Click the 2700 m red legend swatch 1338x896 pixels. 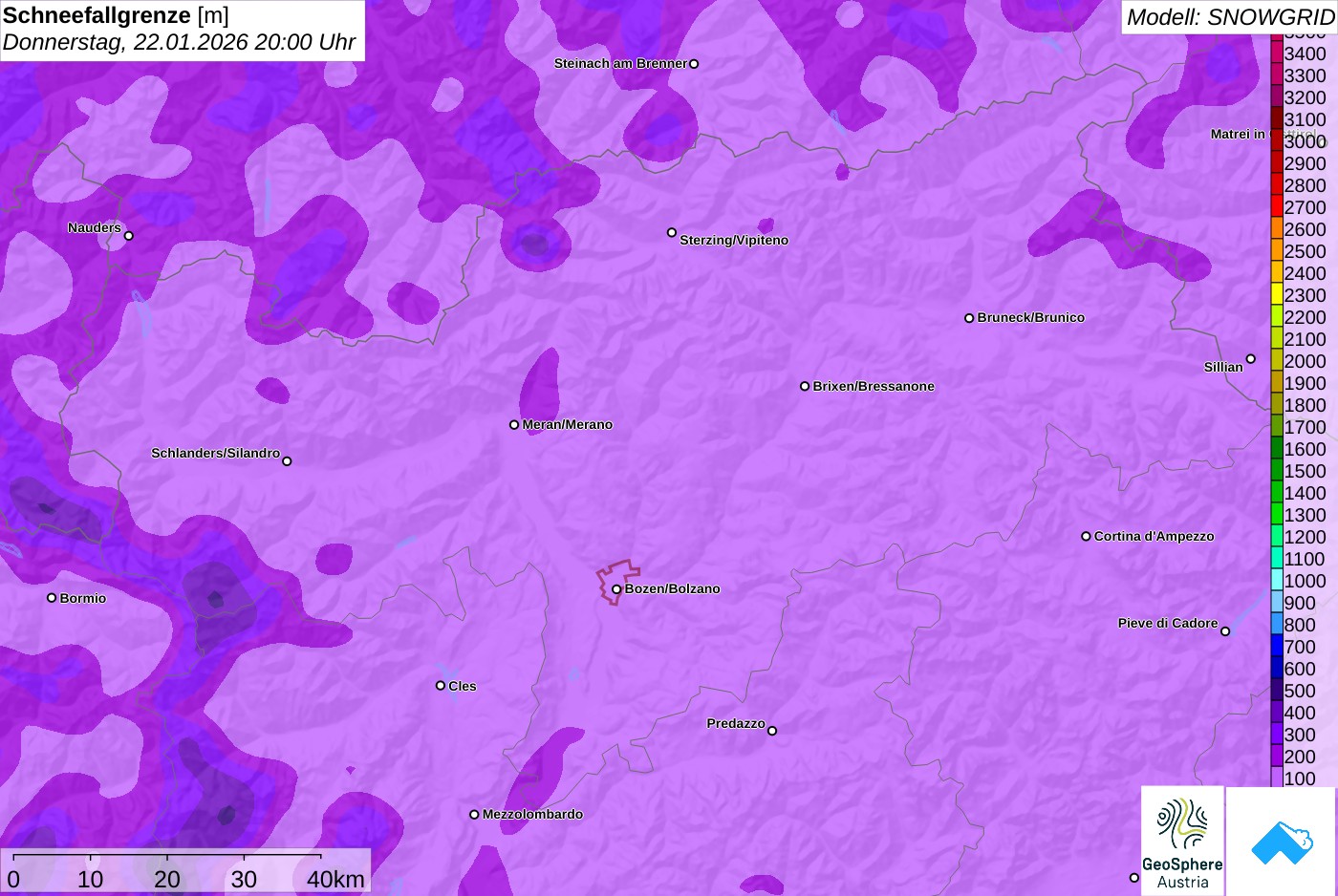(1277, 207)
